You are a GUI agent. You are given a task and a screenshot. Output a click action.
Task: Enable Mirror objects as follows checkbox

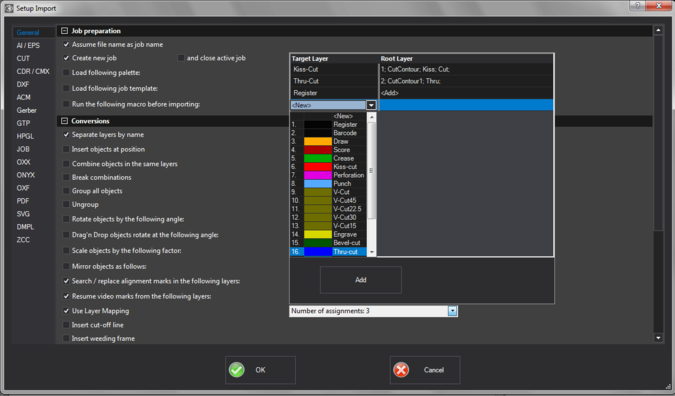pyautogui.click(x=66, y=266)
